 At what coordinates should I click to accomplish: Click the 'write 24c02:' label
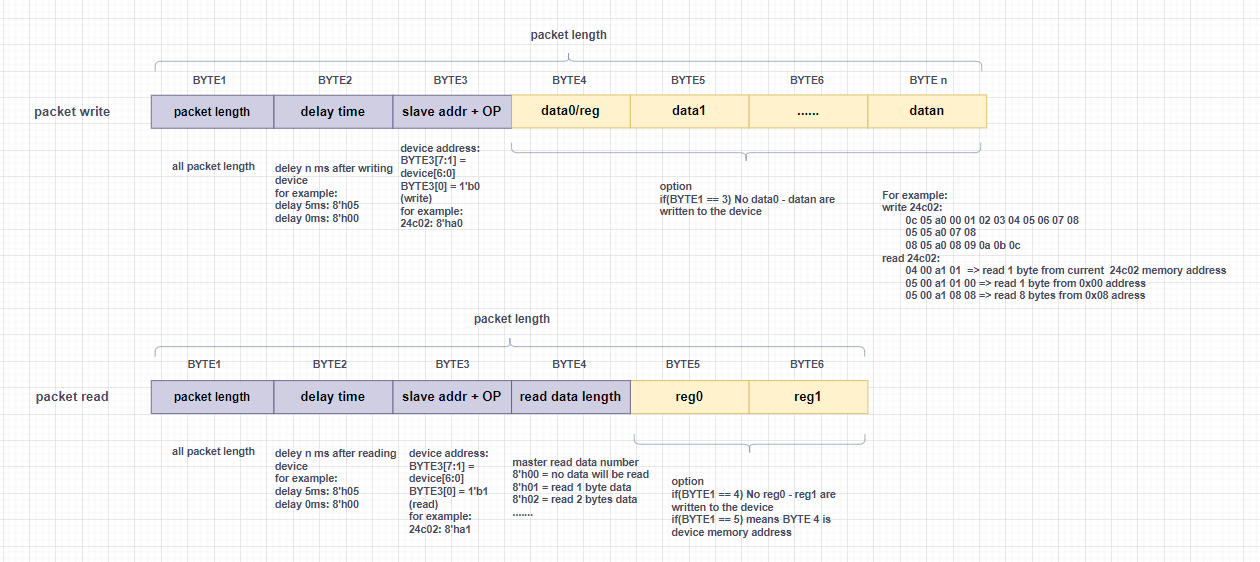912,207
